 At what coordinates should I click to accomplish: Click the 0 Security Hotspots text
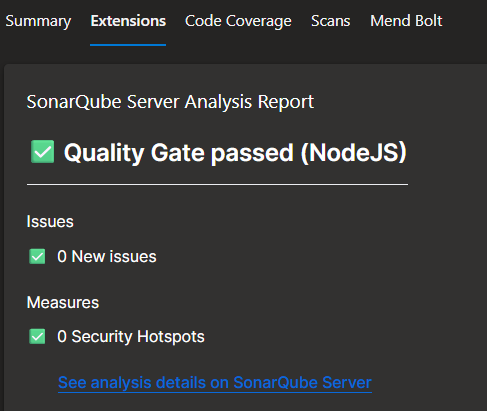(131, 337)
